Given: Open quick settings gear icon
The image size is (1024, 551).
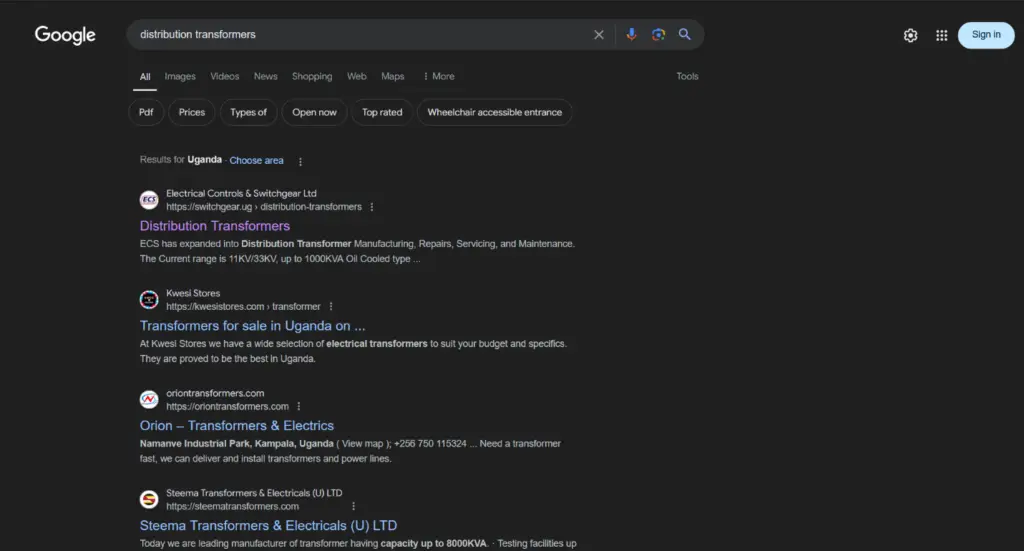Looking at the screenshot, I should pyautogui.click(x=910, y=35).
